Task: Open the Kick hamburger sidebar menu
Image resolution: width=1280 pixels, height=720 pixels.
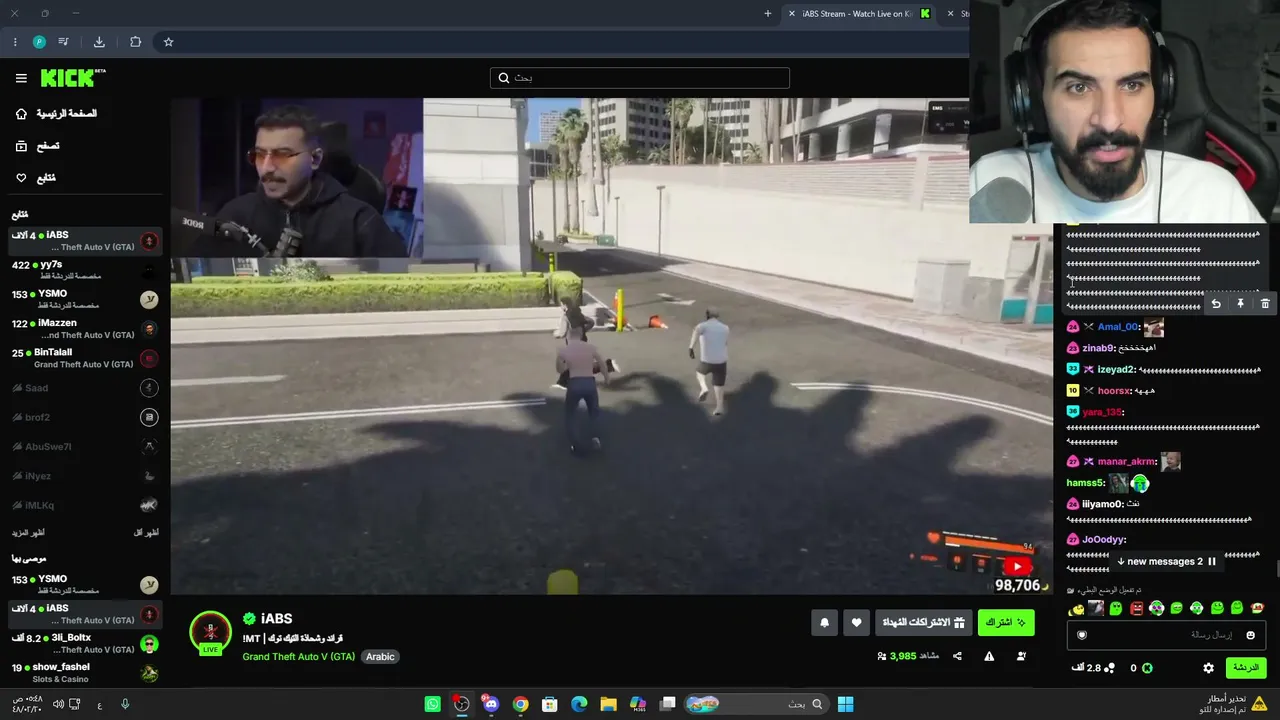Action: [x=21, y=78]
